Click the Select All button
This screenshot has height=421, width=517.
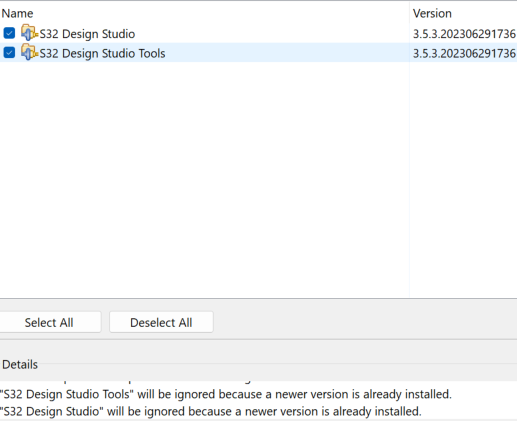click(x=49, y=322)
